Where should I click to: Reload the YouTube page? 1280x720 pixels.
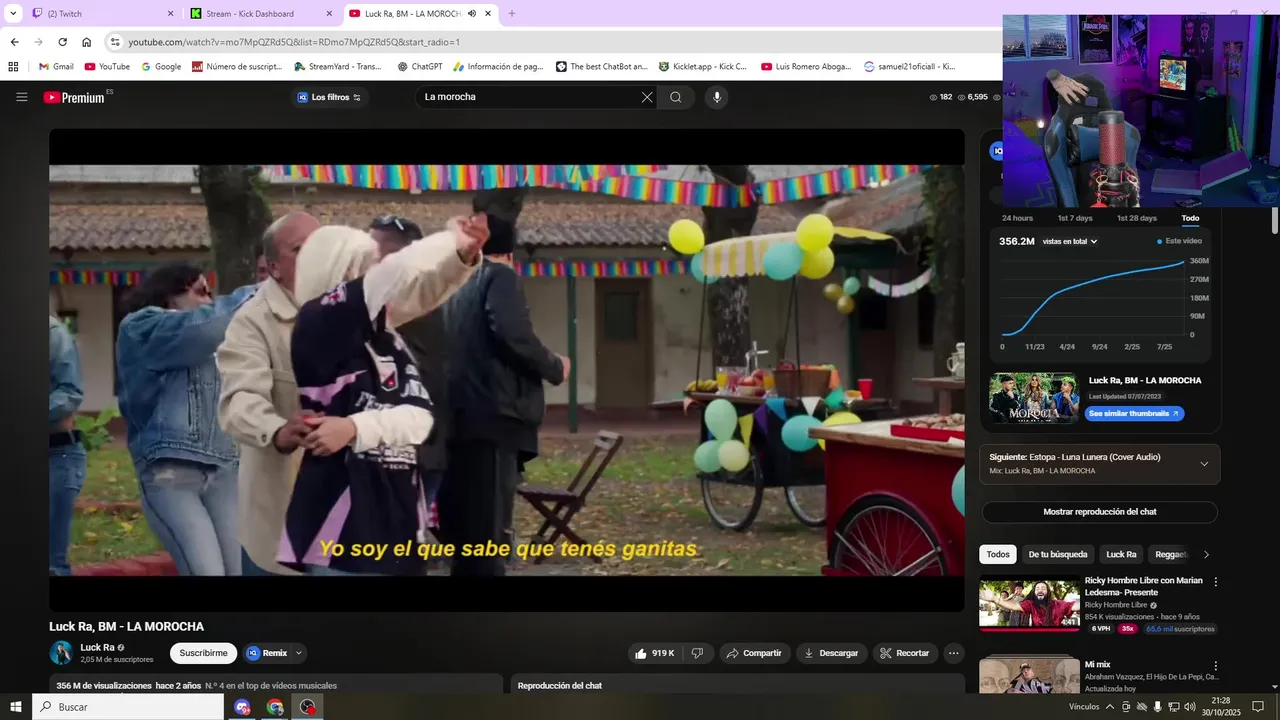click(x=62, y=42)
